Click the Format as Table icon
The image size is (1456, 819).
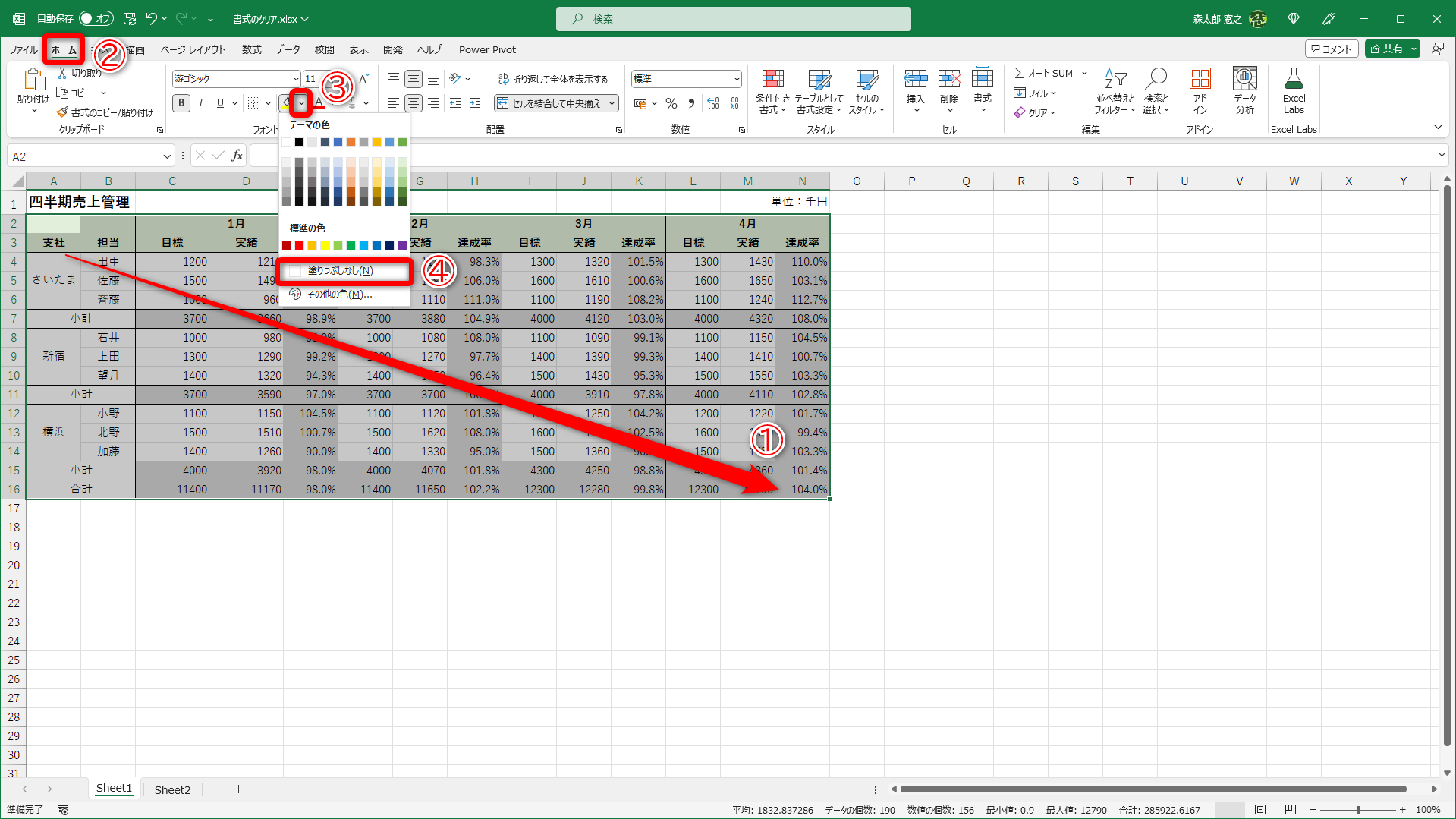(x=819, y=79)
